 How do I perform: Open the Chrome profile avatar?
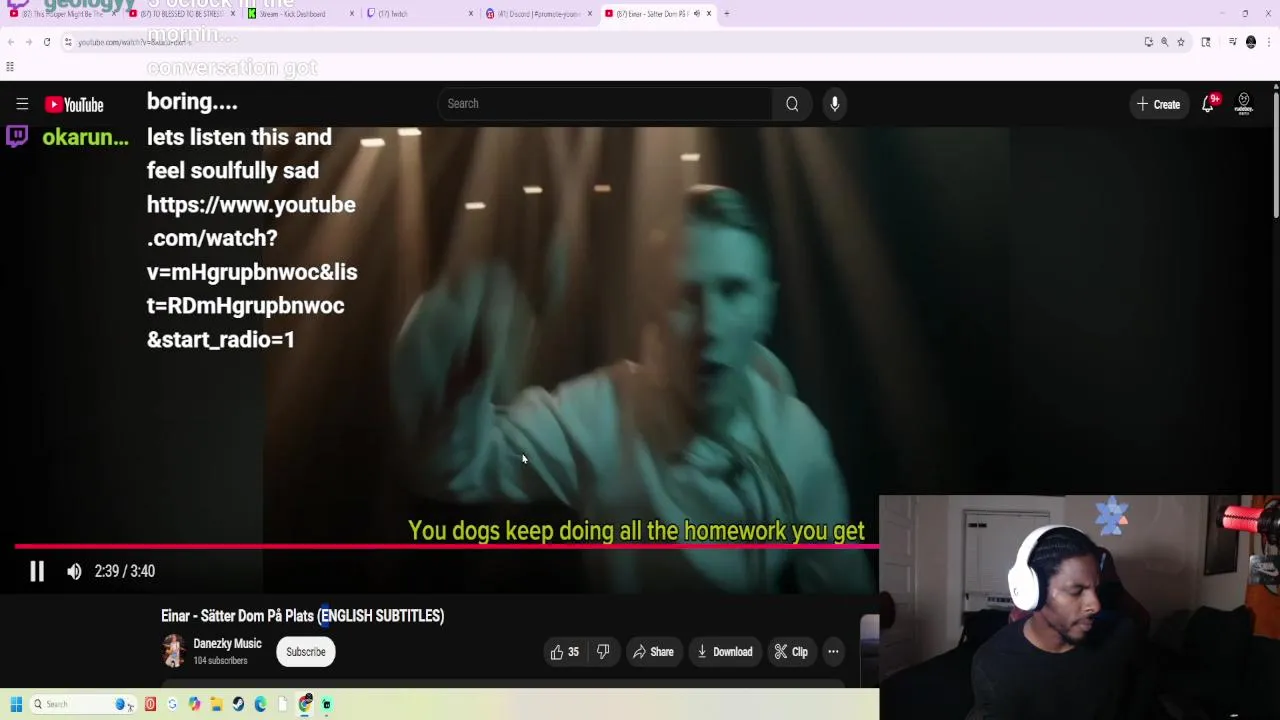coord(1250,42)
